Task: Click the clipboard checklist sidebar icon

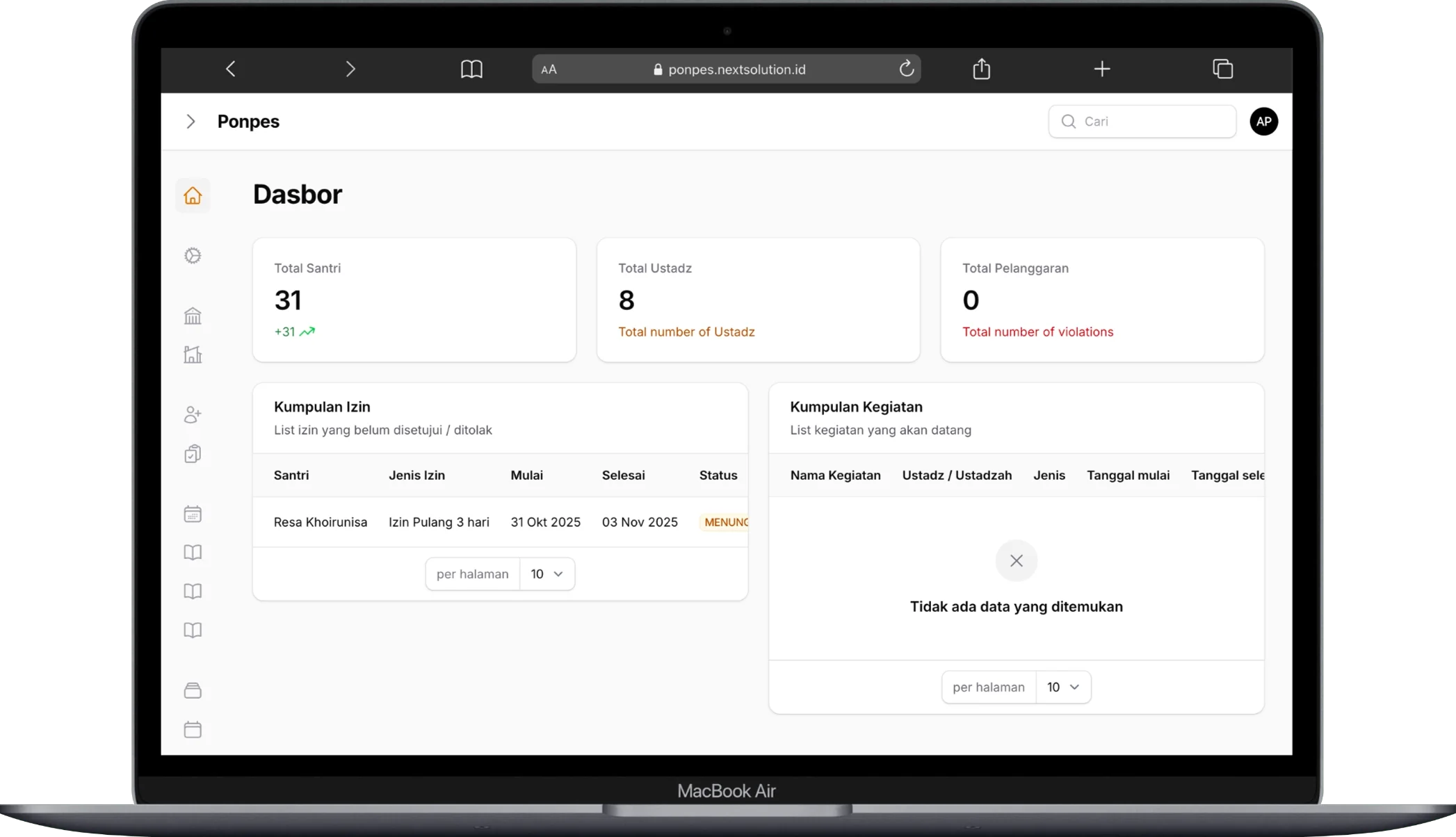Action: click(193, 454)
